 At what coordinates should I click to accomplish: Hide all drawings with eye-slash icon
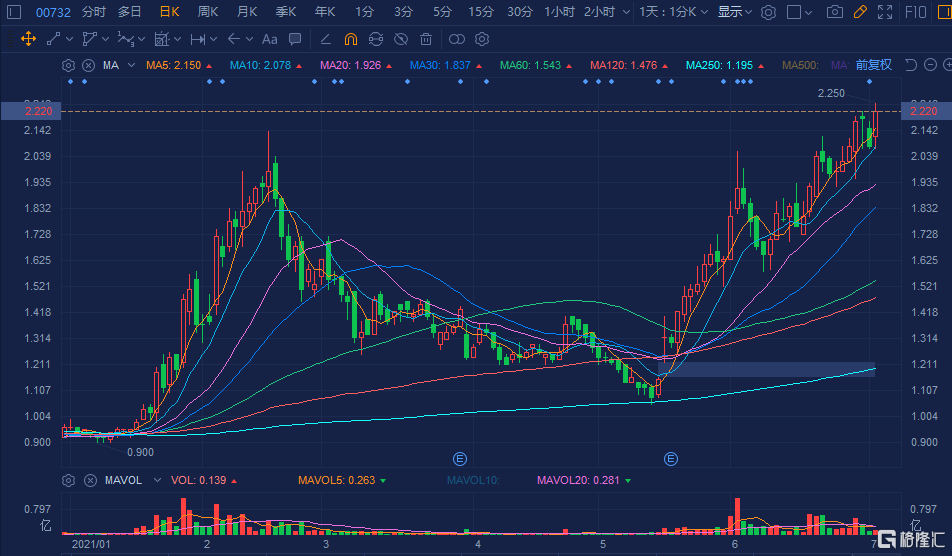click(401, 39)
